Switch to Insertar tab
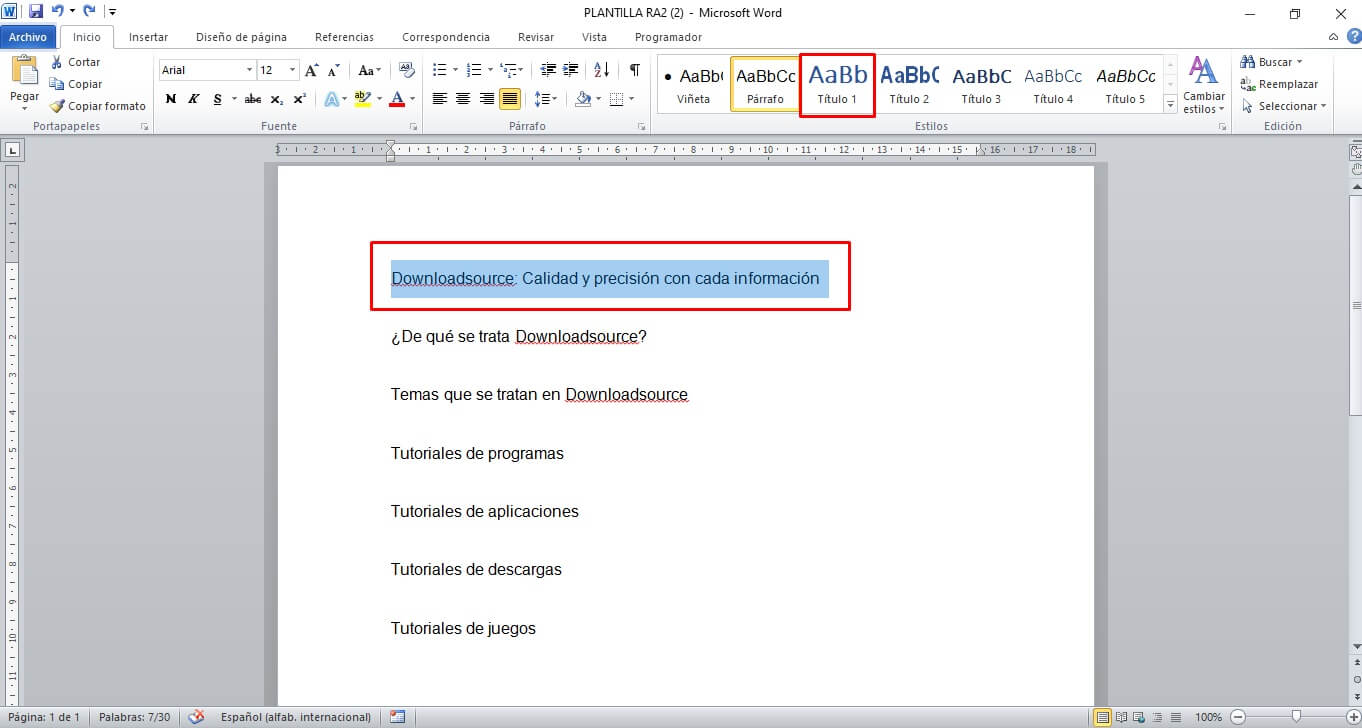Viewport: 1362px width, 728px height. click(x=148, y=37)
